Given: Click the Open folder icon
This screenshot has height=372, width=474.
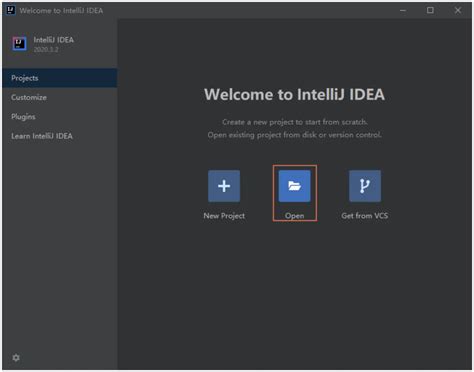Looking at the screenshot, I should coord(294,186).
